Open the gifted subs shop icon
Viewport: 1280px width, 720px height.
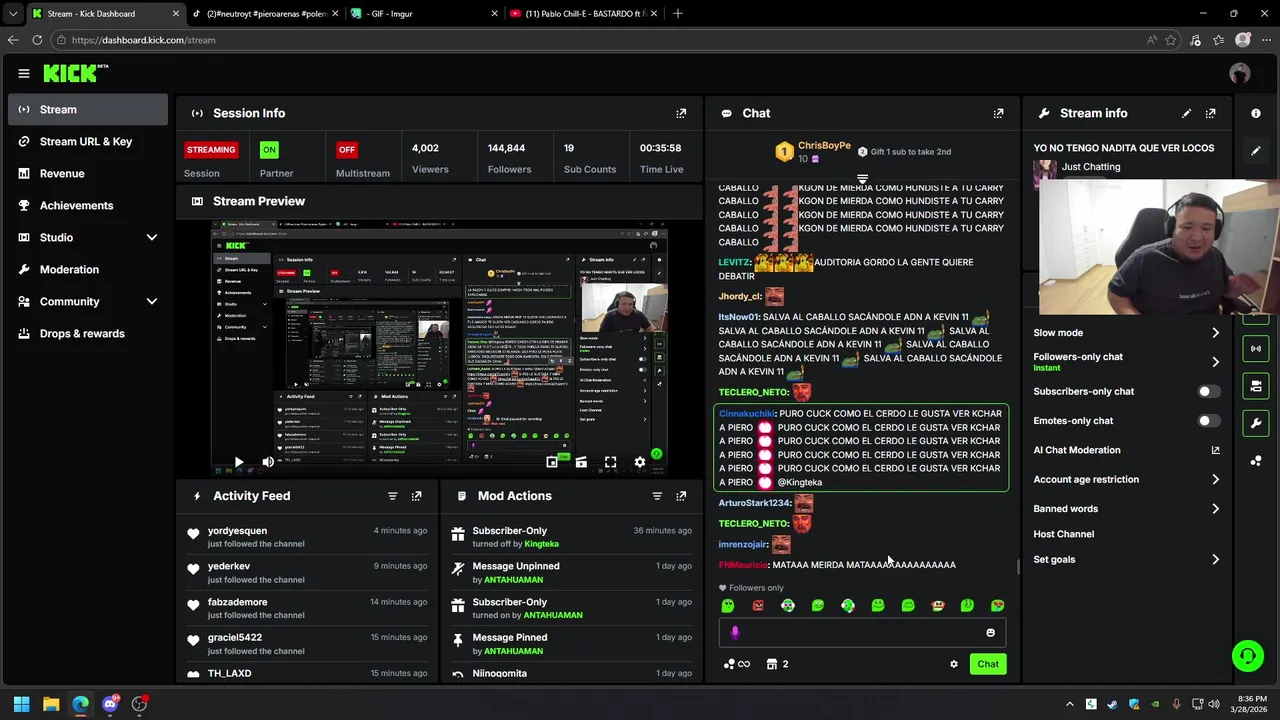tap(772, 664)
